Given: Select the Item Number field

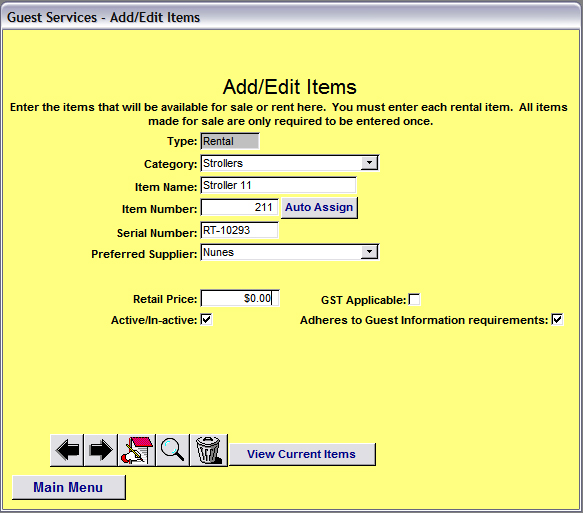Looking at the screenshot, I should pyautogui.click(x=239, y=207).
